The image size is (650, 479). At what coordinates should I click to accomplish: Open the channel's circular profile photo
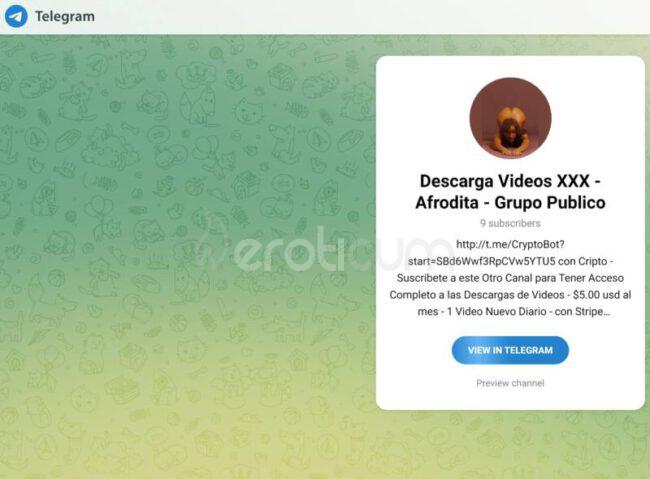[x=510, y=118]
